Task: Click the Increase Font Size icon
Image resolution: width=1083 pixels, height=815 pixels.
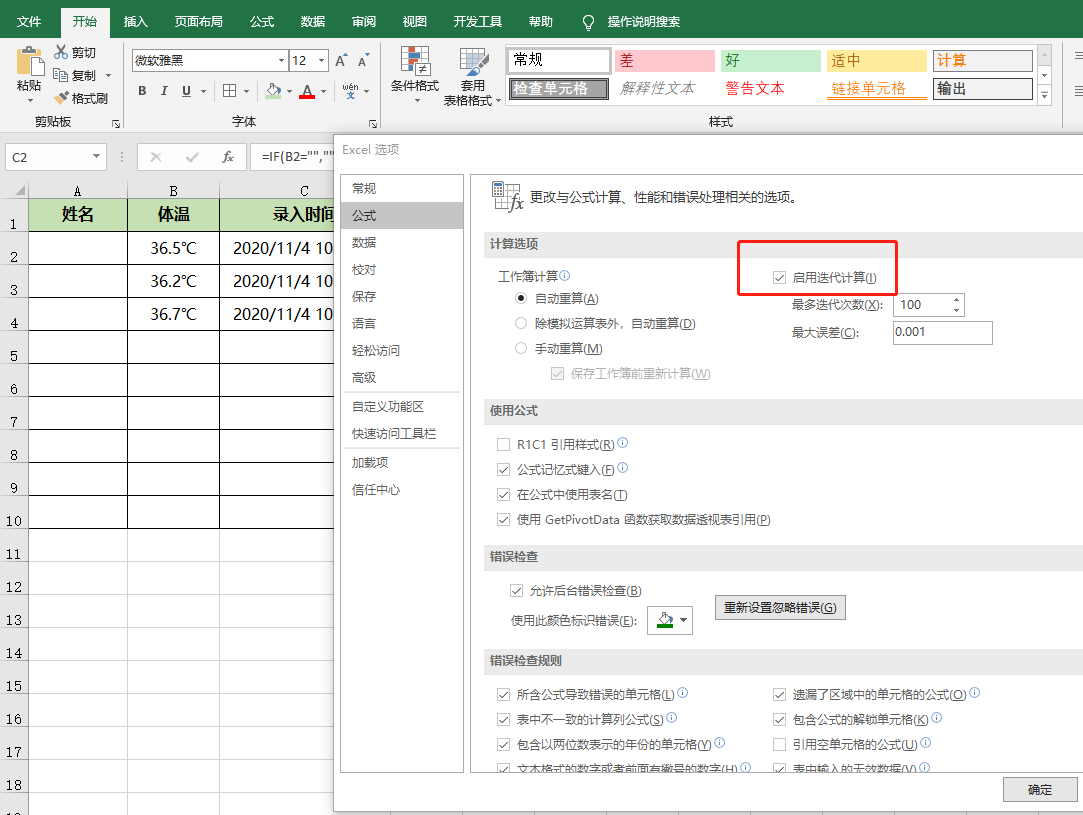Action: 342,61
